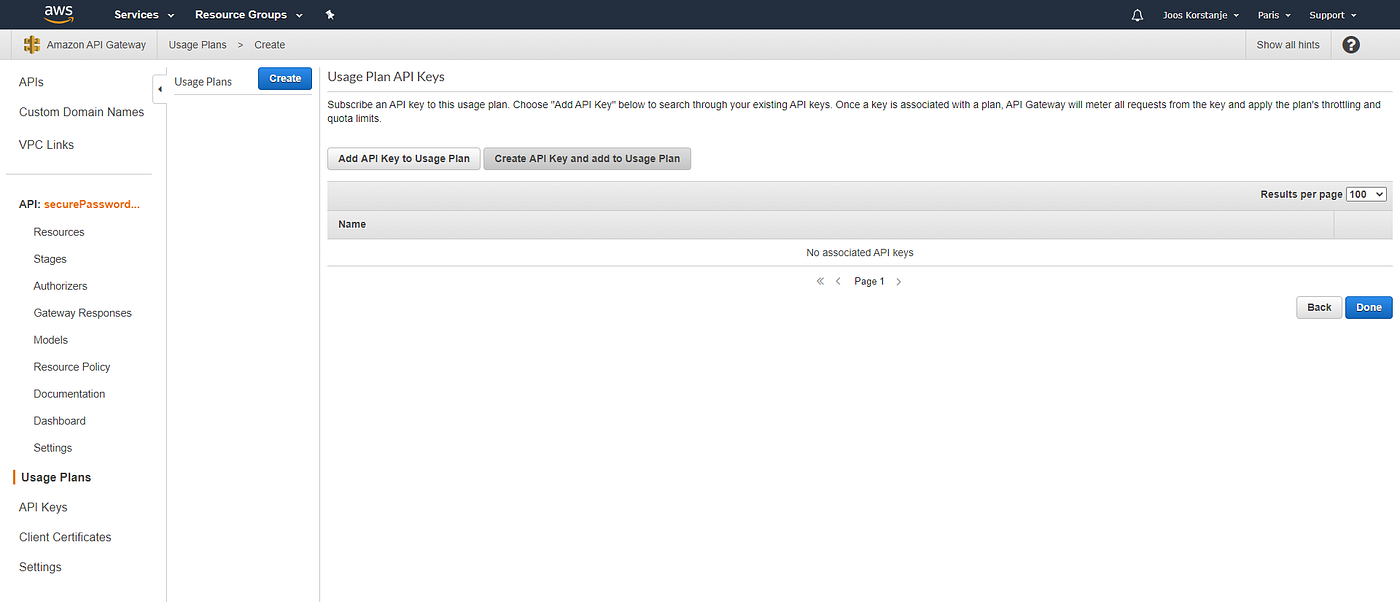Open the Resource Groups dropdown
Viewport: 1400px width, 602px height.
249,15
